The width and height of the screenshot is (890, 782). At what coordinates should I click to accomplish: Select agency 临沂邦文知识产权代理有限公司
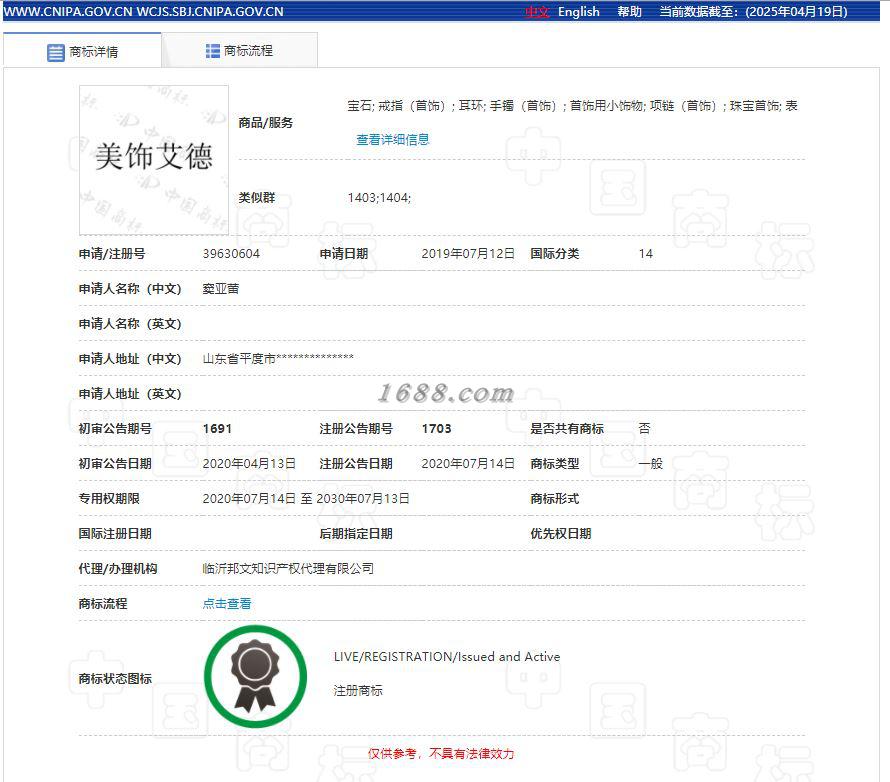pos(288,569)
